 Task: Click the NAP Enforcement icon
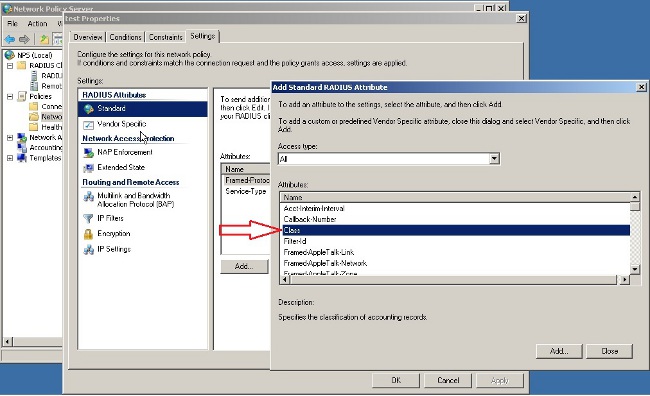click(88, 153)
